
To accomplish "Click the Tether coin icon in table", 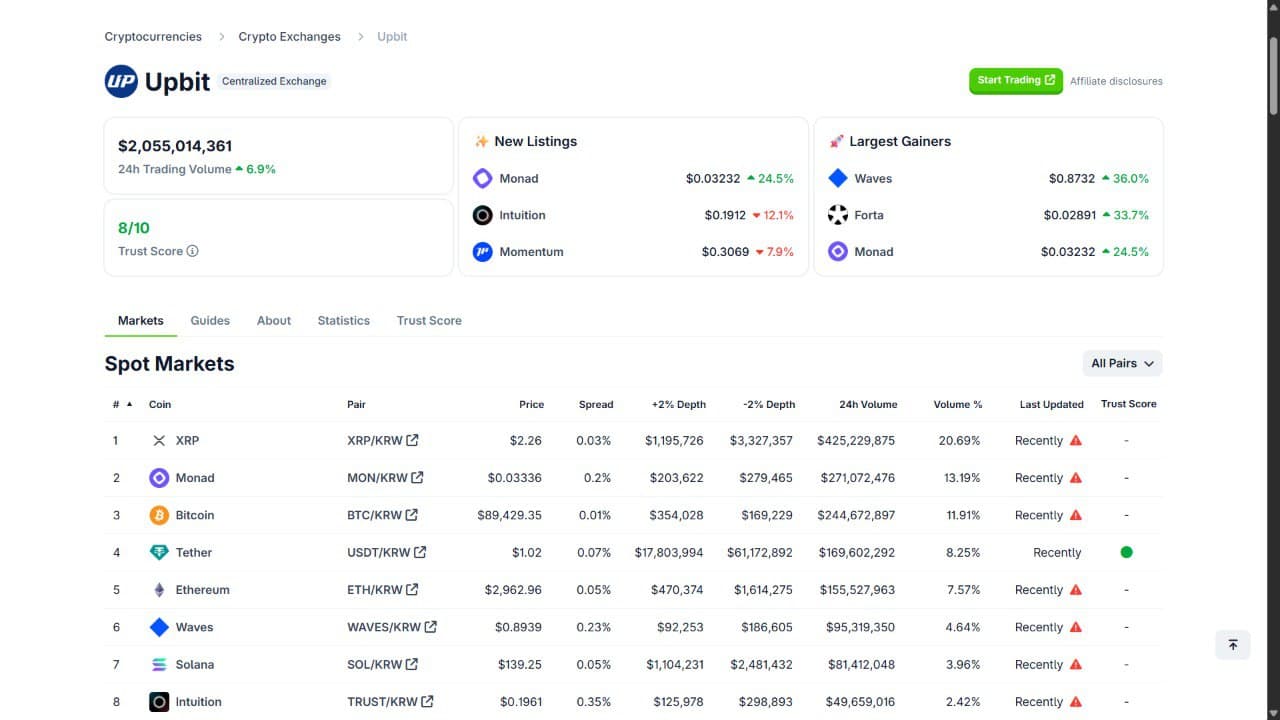I will tap(159, 552).
